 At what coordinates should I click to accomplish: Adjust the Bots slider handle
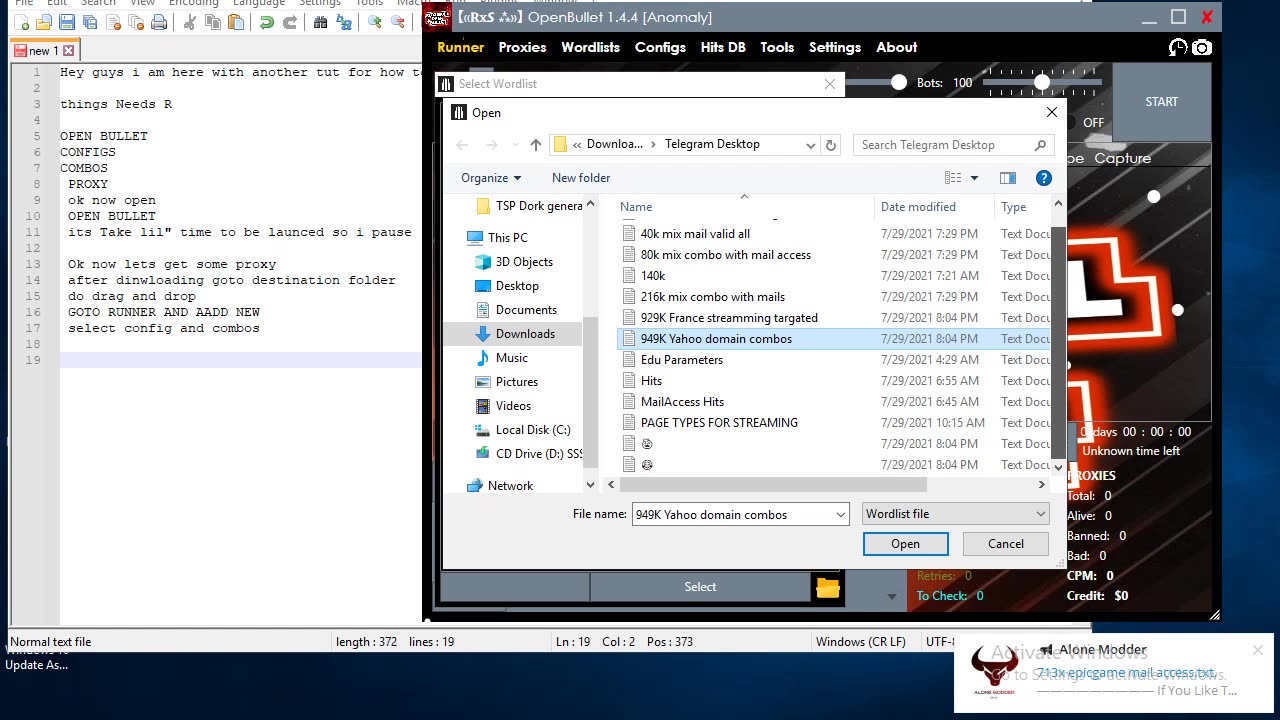click(x=1042, y=82)
